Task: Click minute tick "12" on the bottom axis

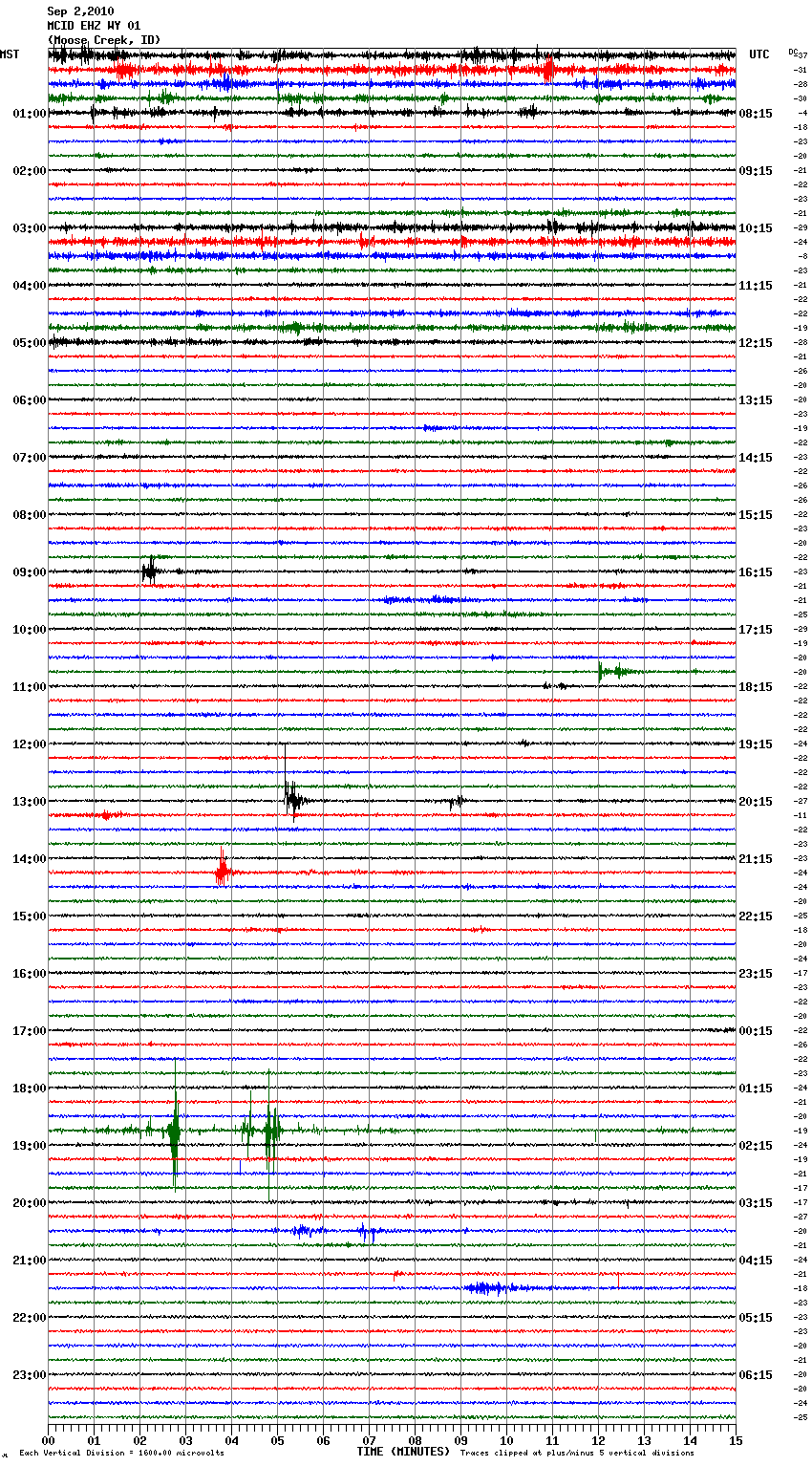Action: pyautogui.click(x=598, y=1440)
